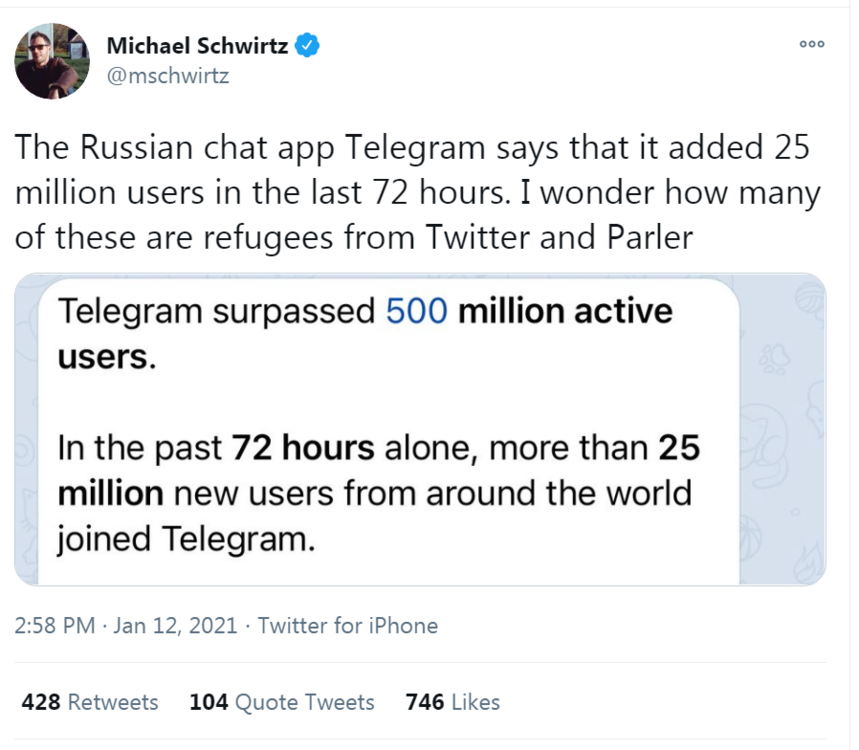859x750 pixels.
Task: View the 746 Likes list
Action: point(452,702)
